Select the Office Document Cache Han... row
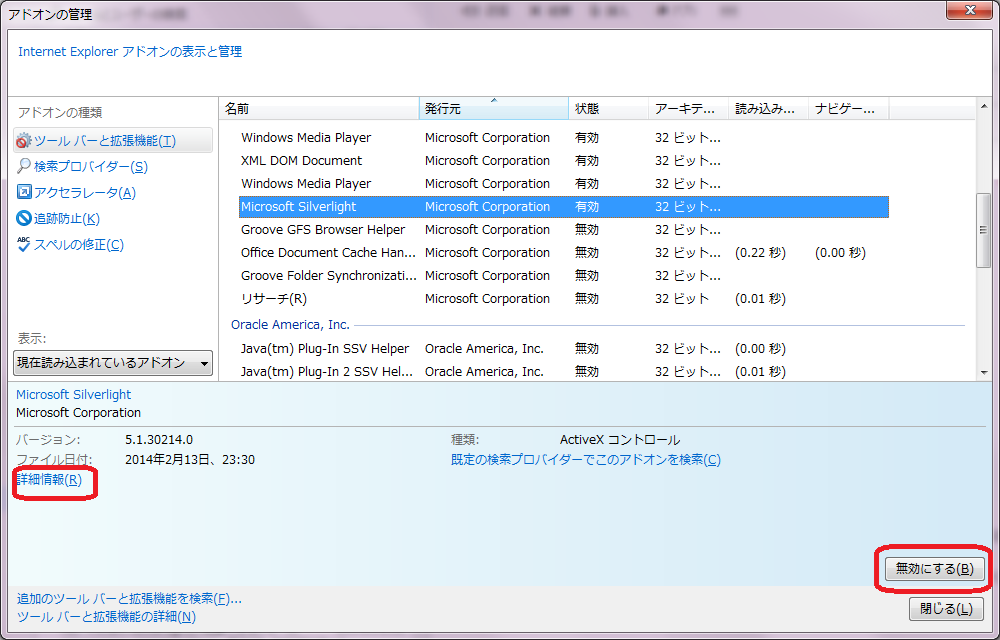This screenshot has height=640, width=1000. click(x=564, y=252)
